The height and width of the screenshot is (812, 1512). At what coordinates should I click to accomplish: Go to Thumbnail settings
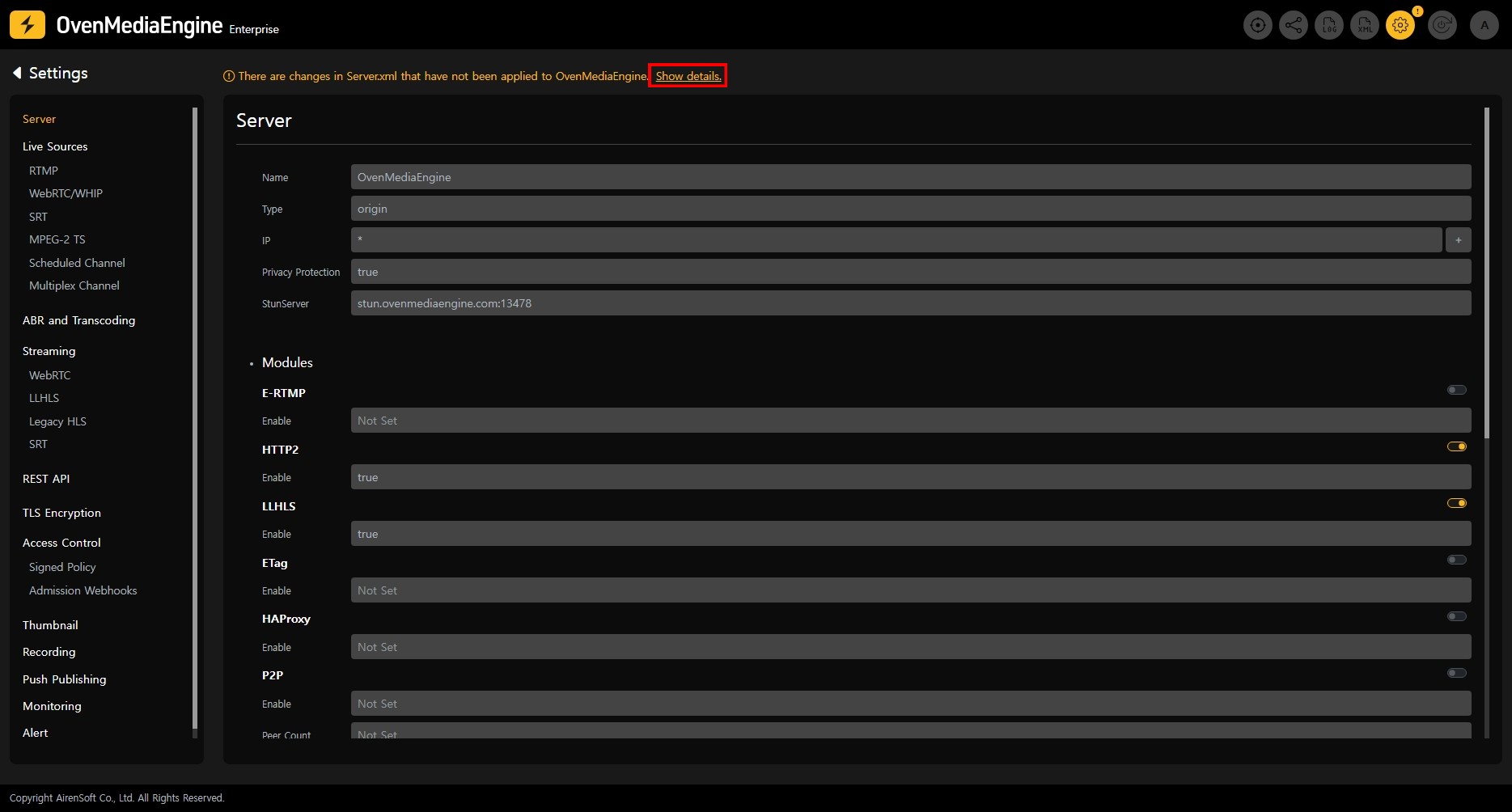(50, 625)
